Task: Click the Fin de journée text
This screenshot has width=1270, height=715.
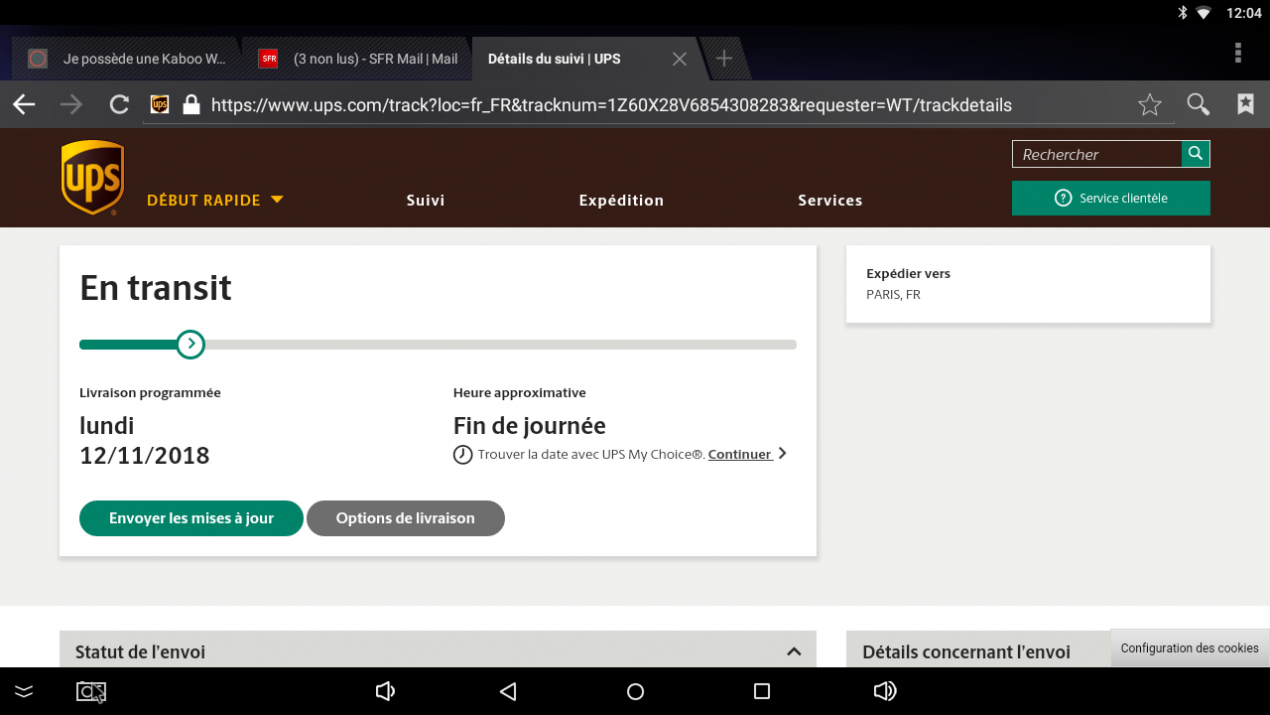Action: 529,426
